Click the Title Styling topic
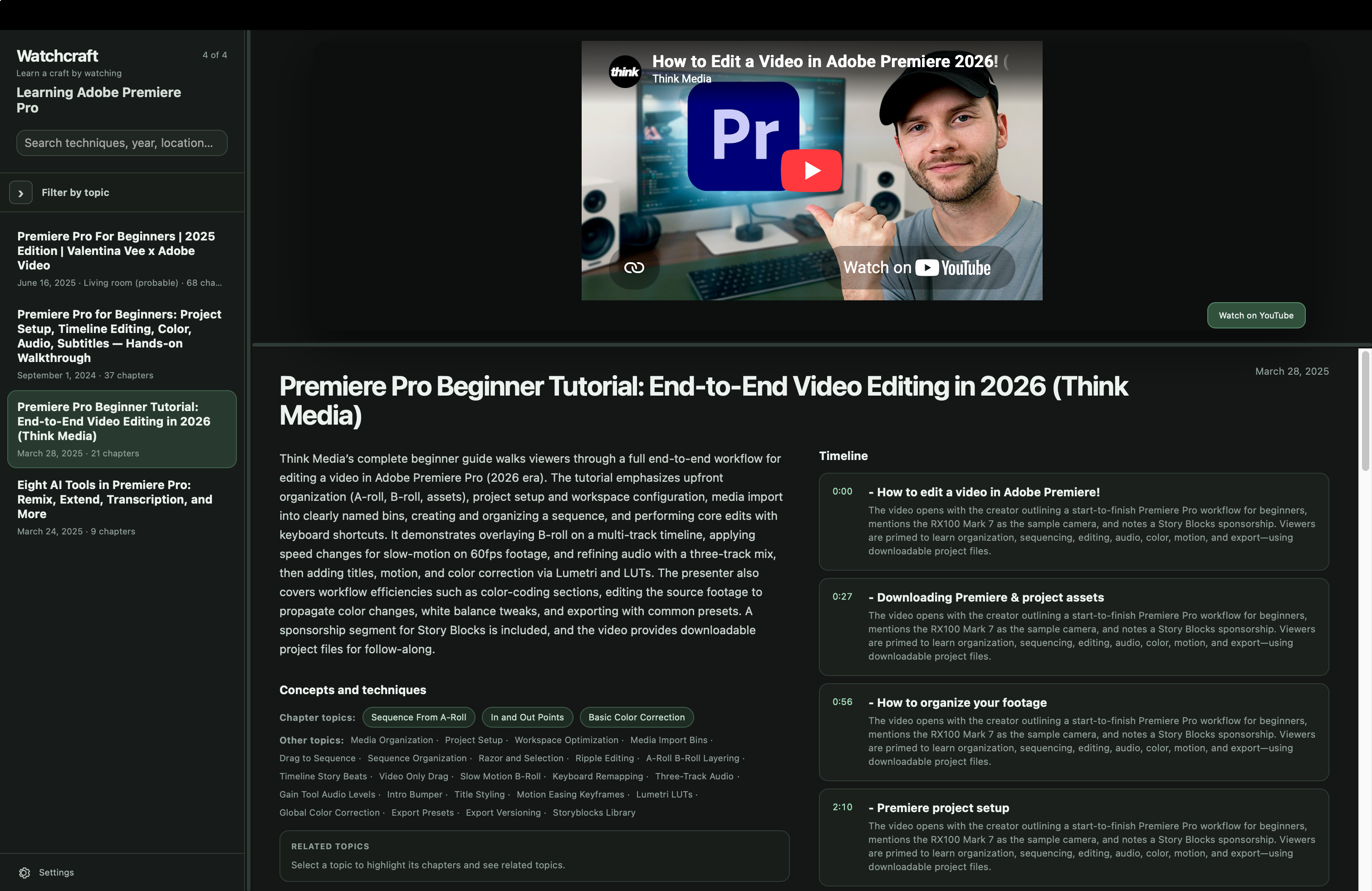Viewport: 1372px width, 891px height. tap(479, 794)
